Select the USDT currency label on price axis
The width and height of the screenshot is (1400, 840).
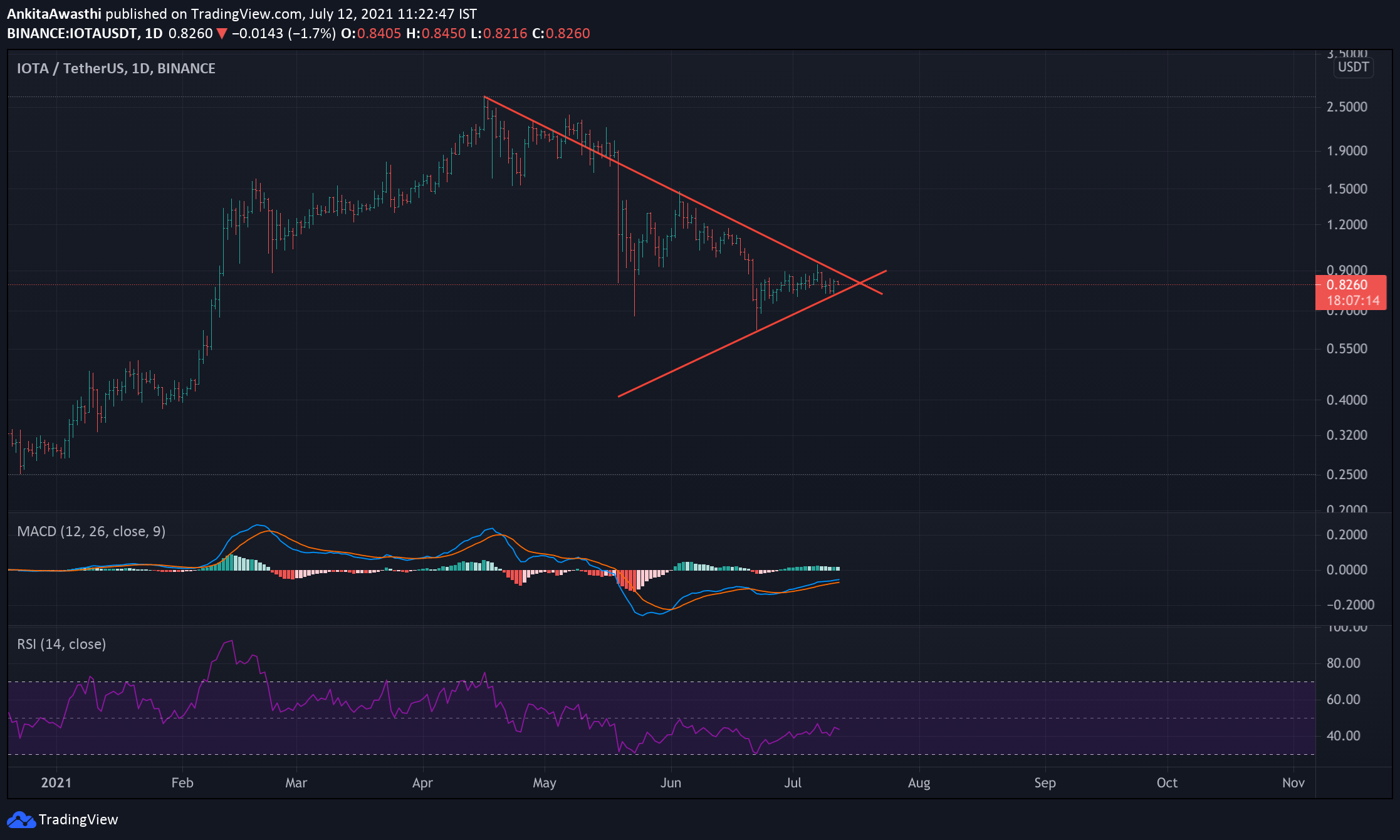(1353, 67)
